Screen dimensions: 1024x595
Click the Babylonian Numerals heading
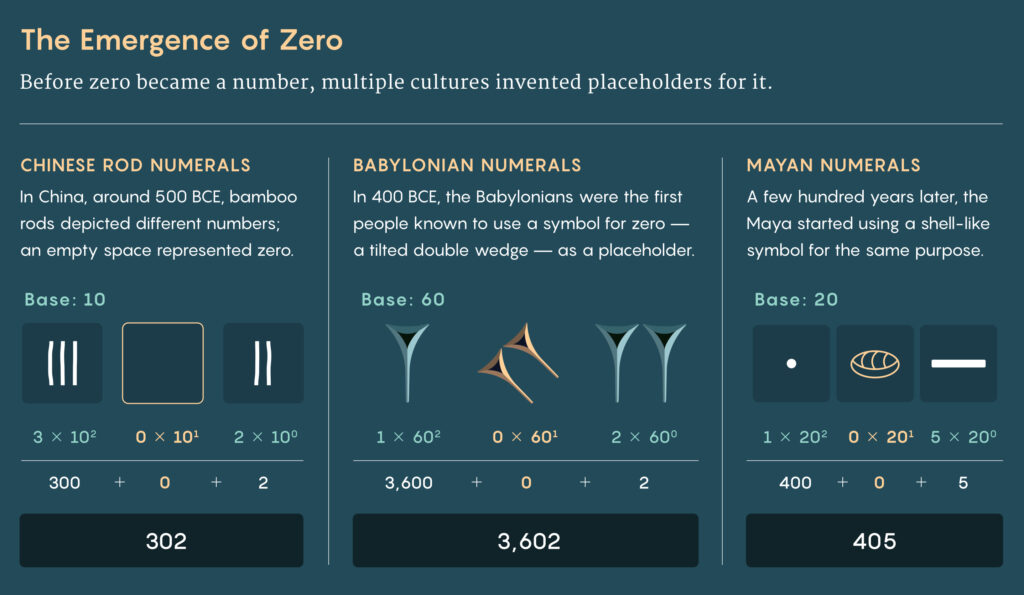point(467,165)
